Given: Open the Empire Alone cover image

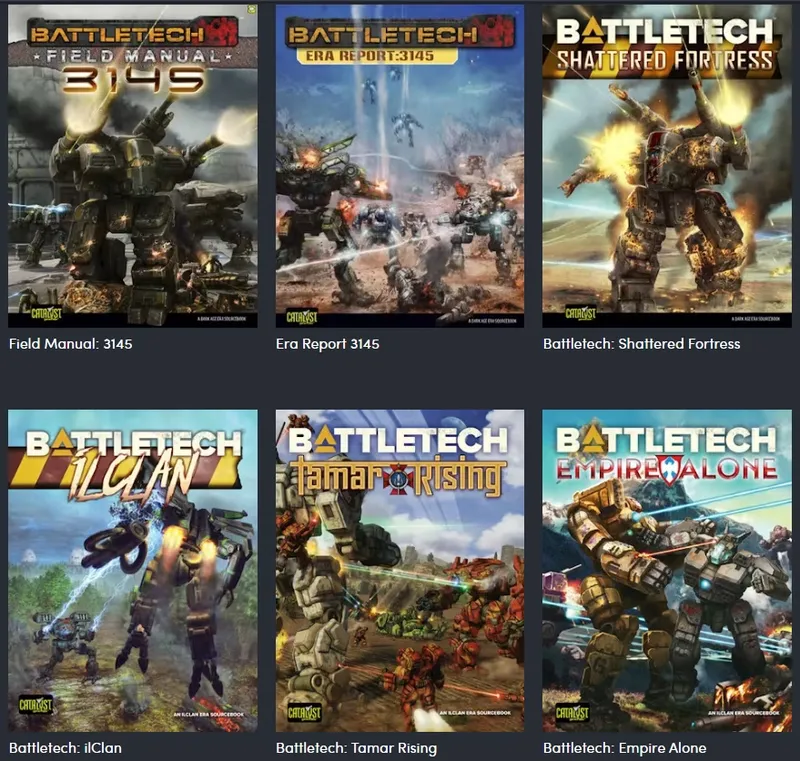Looking at the screenshot, I should 667,571.
